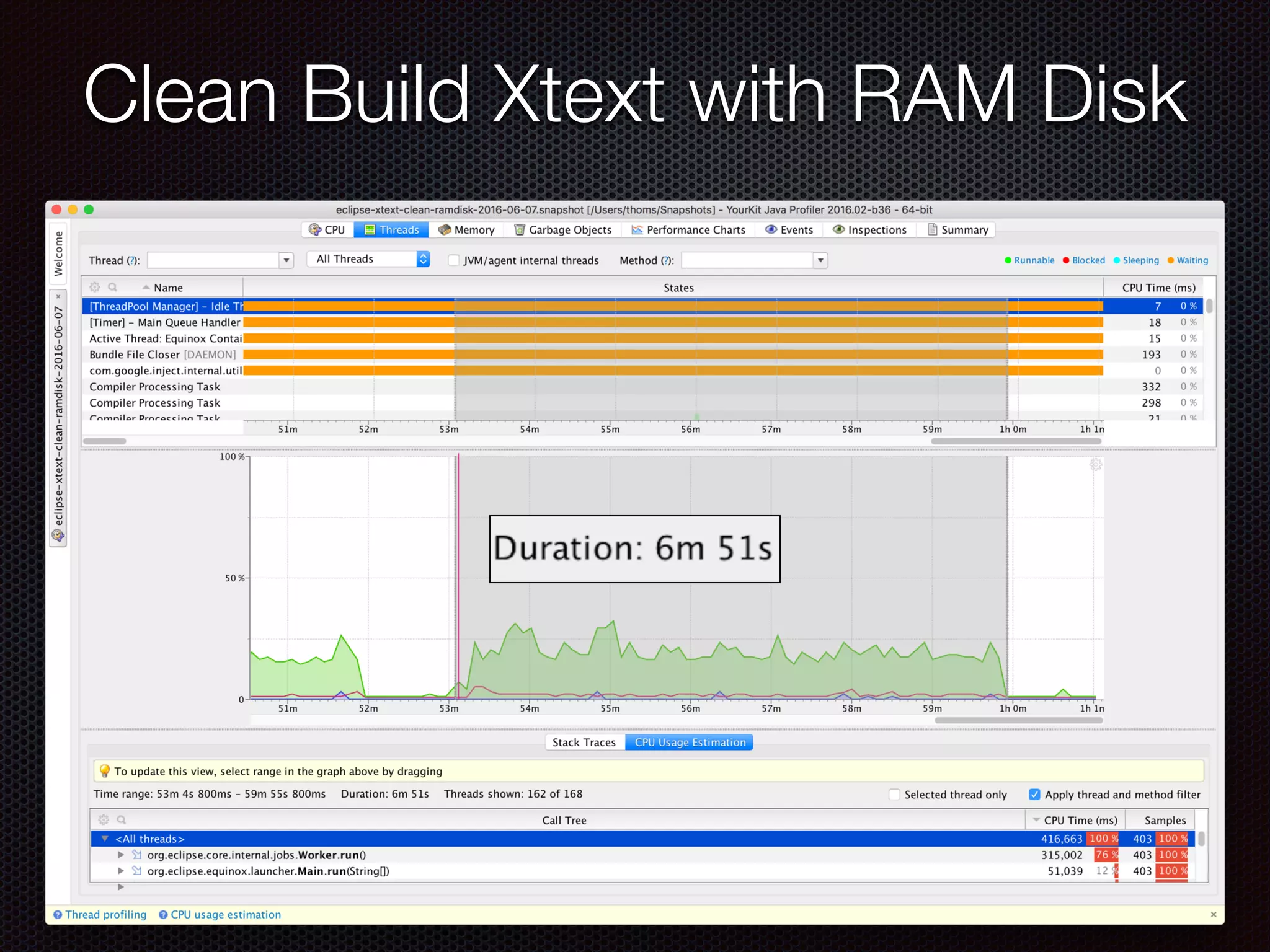Select the Compiler Processing Task row with 332 ms
The height and width of the screenshot is (952, 1270).
pos(642,387)
